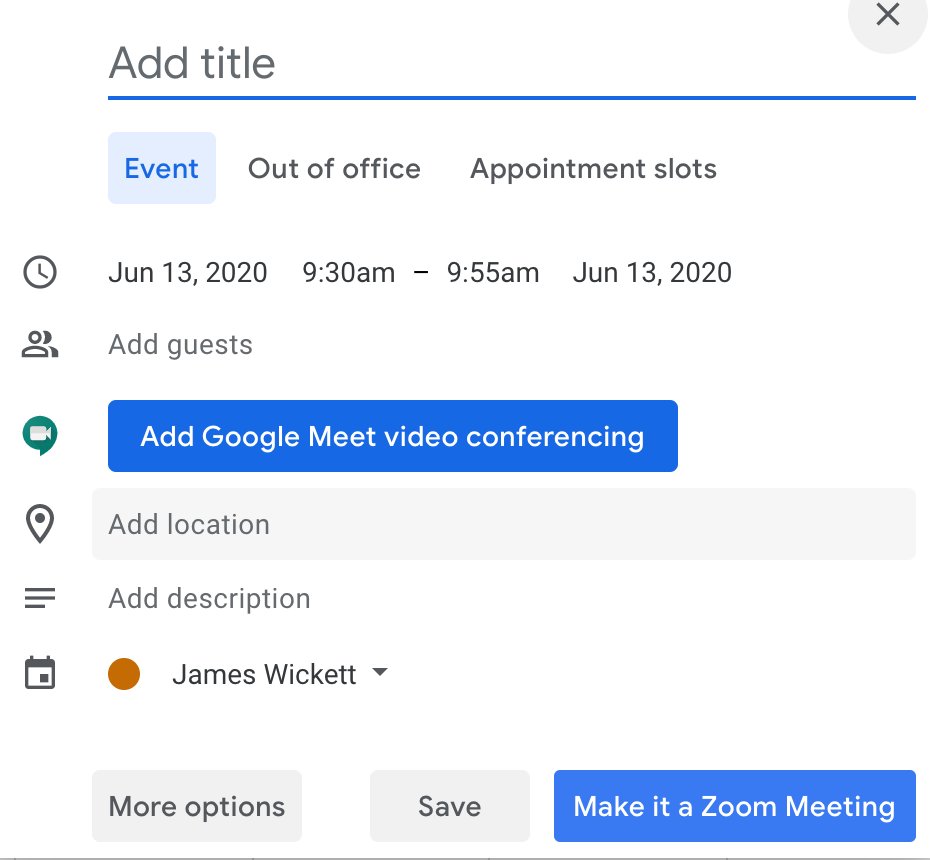The image size is (930, 860).
Task: Close the event creation dialog
Action: click(x=887, y=15)
